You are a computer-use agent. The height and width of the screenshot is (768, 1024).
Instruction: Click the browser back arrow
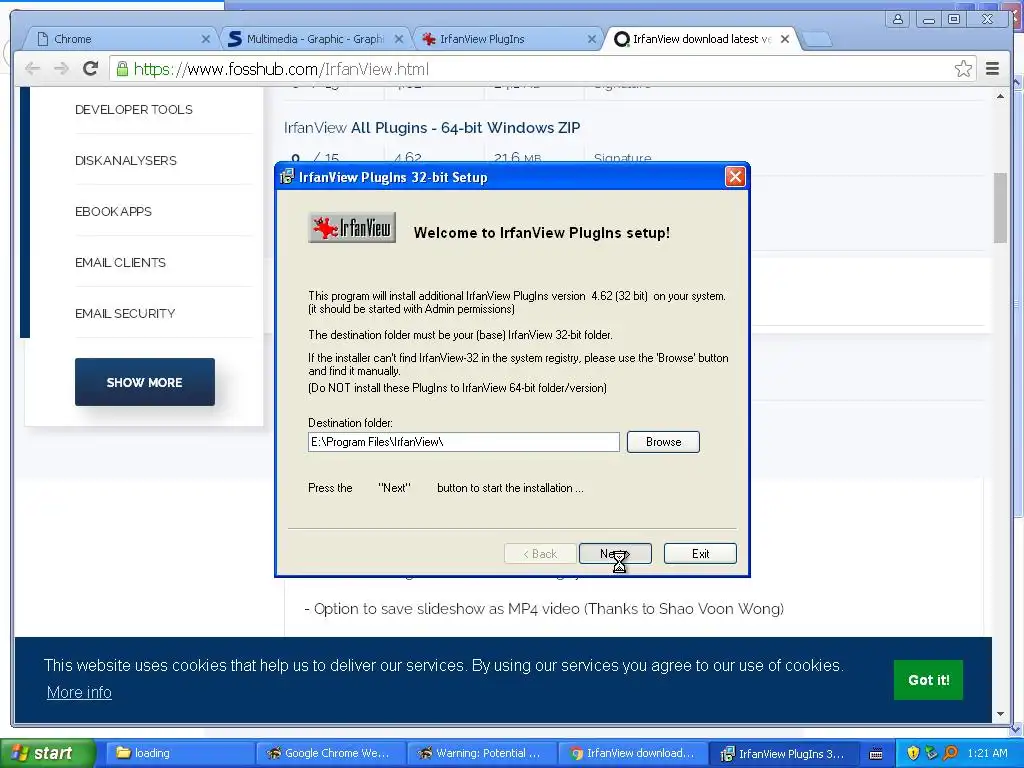pyautogui.click(x=32, y=69)
